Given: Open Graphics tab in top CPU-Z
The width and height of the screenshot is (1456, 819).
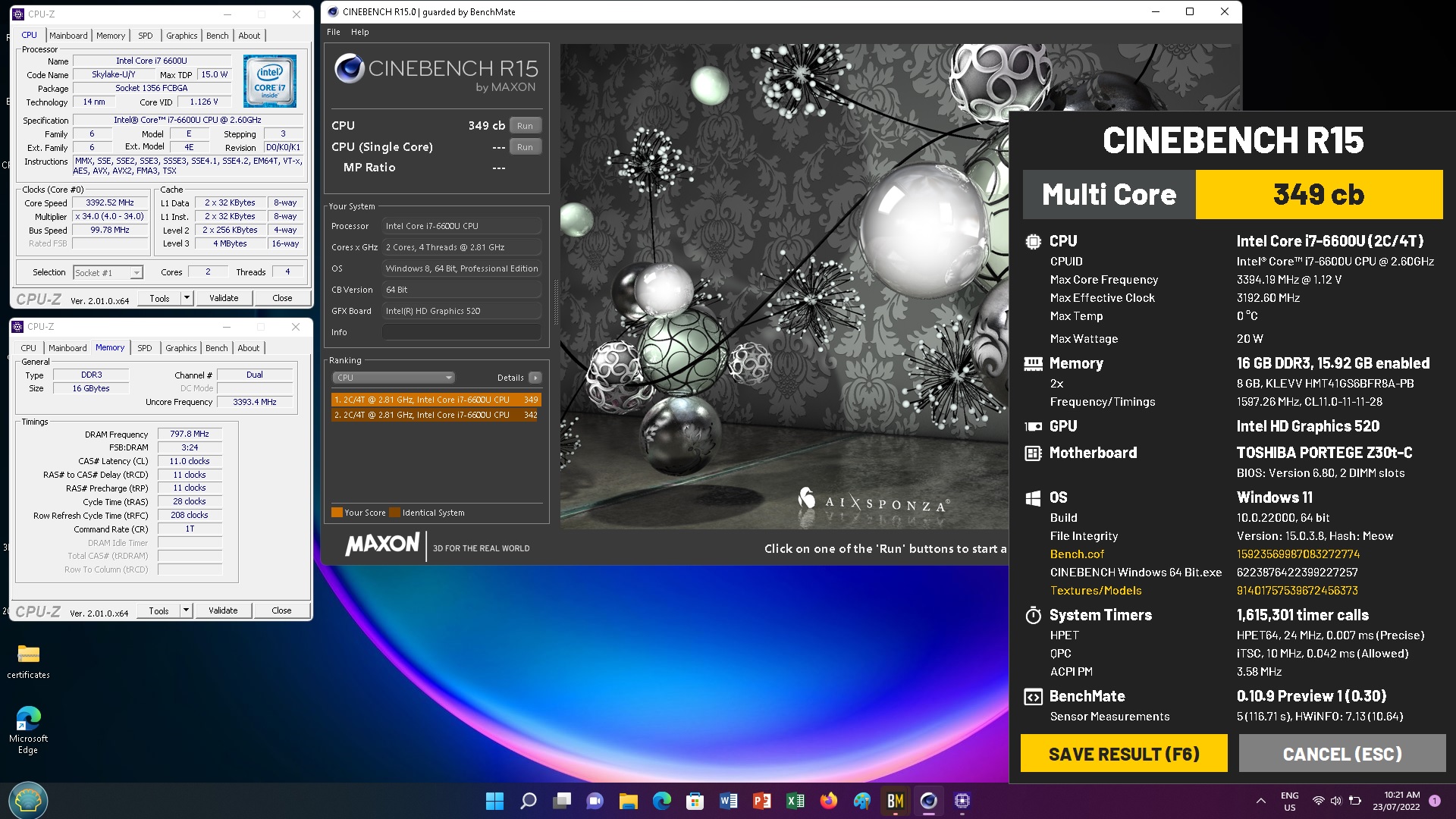Looking at the screenshot, I should click(182, 36).
